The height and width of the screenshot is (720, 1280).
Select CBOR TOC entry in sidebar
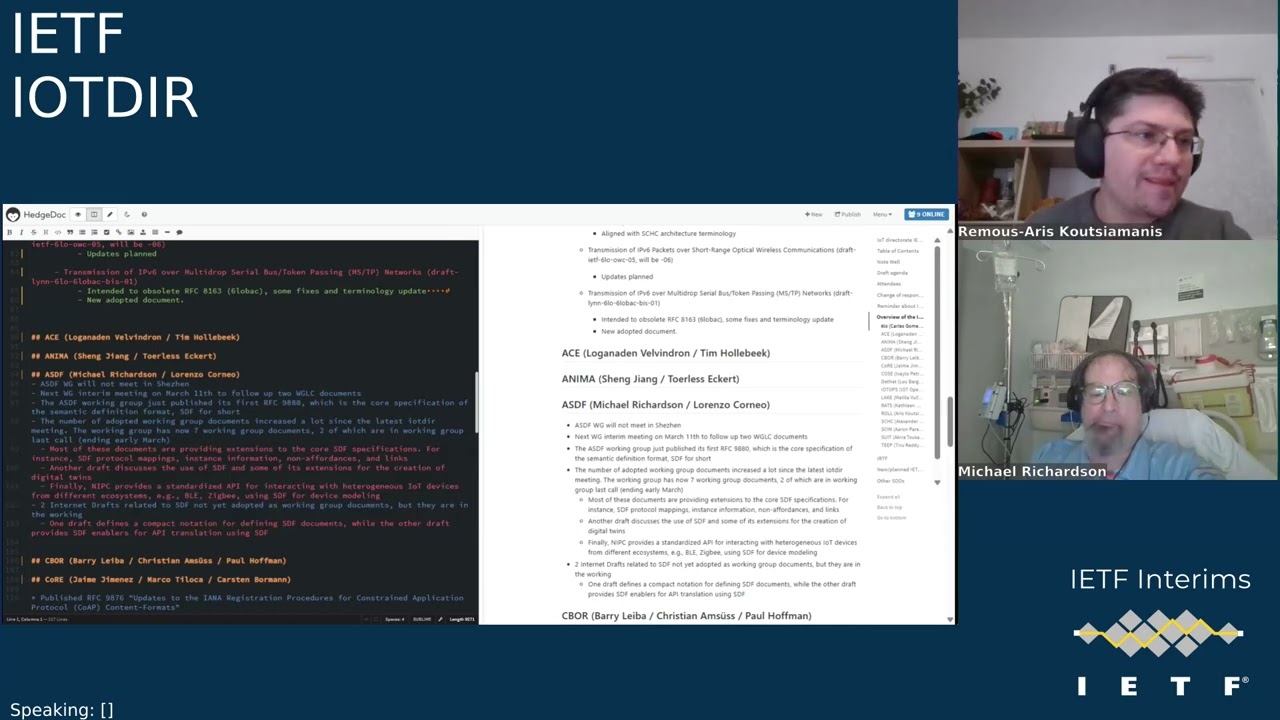(900, 358)
